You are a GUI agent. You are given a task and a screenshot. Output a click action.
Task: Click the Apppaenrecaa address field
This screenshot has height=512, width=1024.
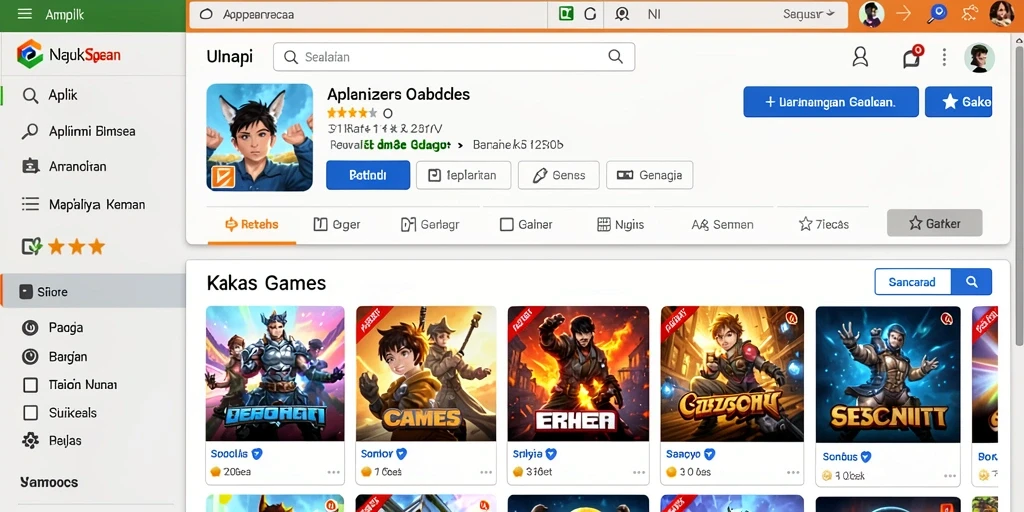[368, 14]
